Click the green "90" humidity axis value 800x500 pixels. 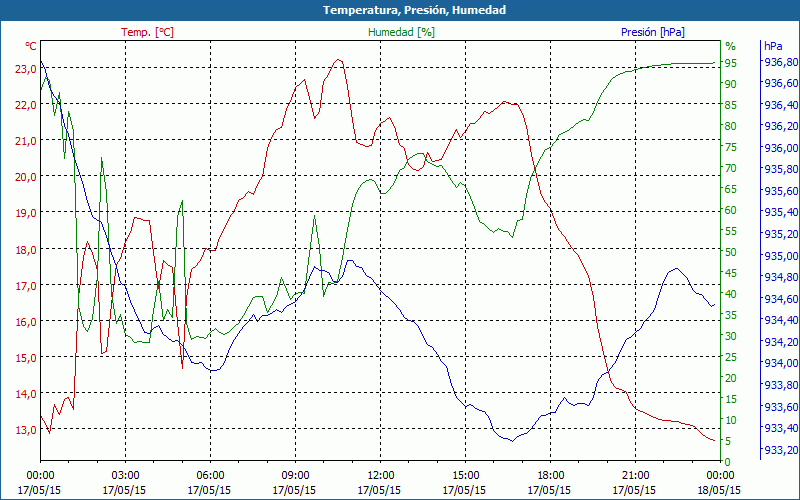point(731,84)
